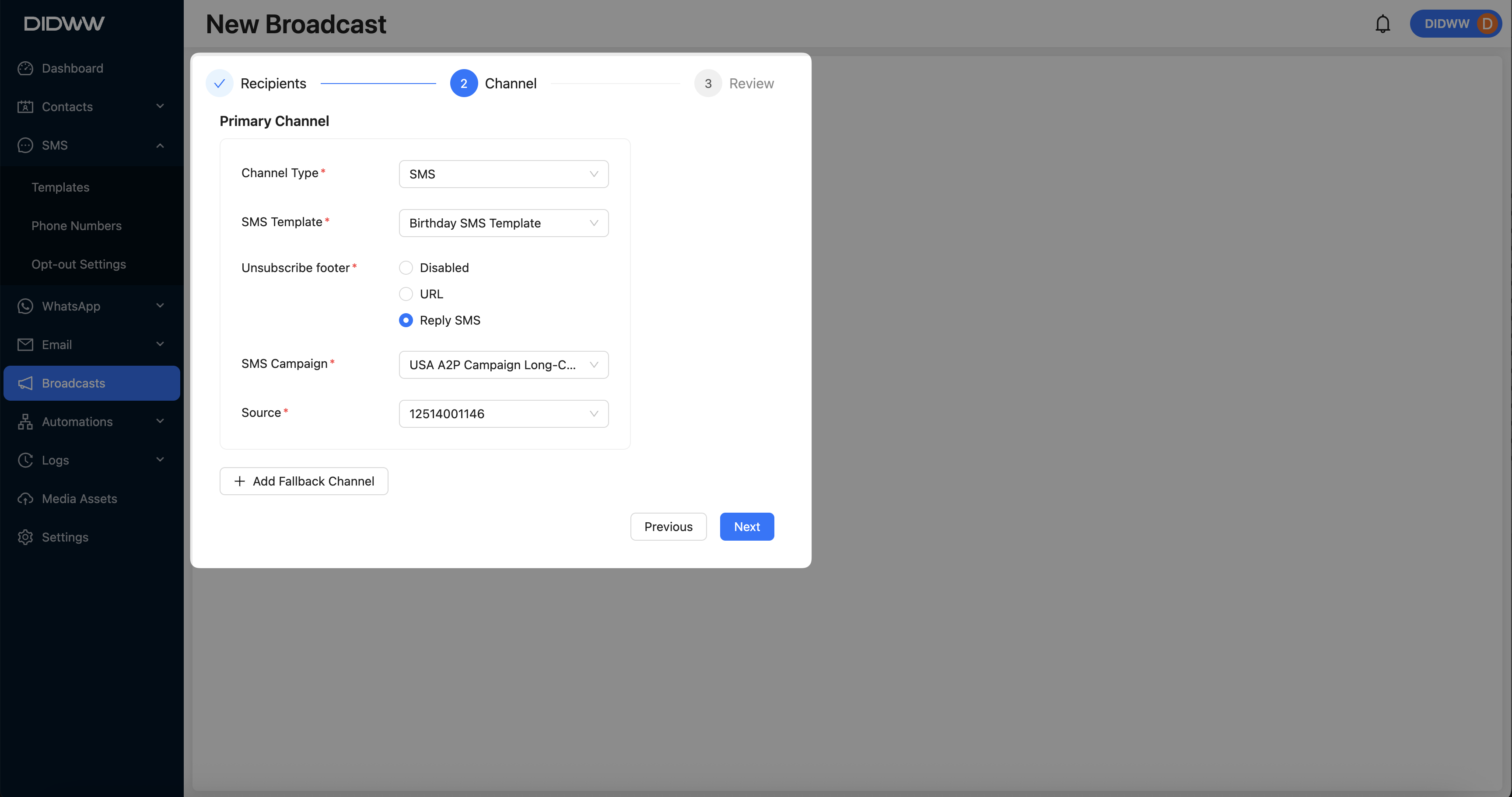Click the Automations flow icon
The image size is (1512, 797).
pos(25,421)
